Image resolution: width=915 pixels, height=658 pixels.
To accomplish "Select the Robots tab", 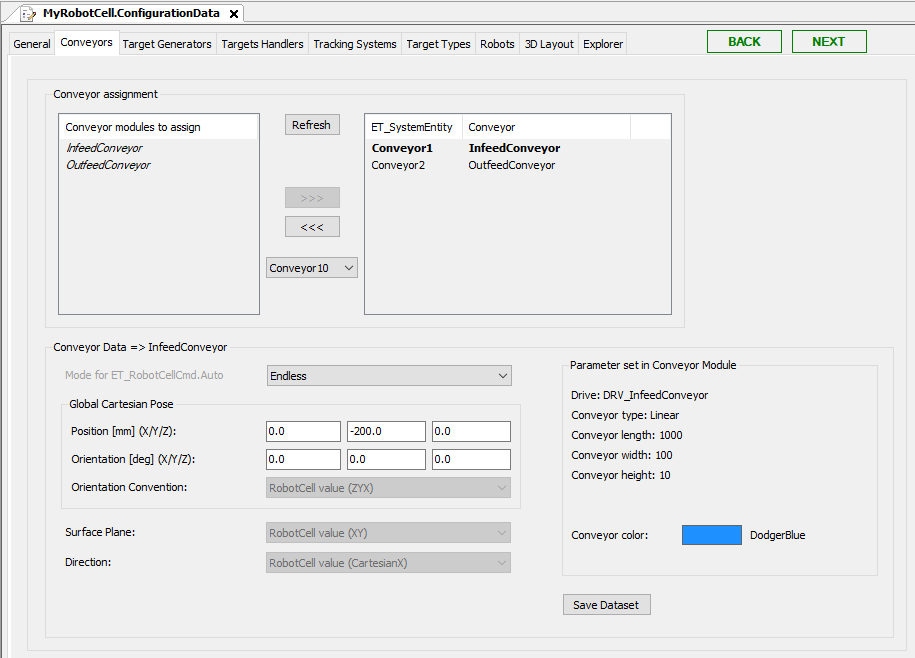I will click(497, 44).
